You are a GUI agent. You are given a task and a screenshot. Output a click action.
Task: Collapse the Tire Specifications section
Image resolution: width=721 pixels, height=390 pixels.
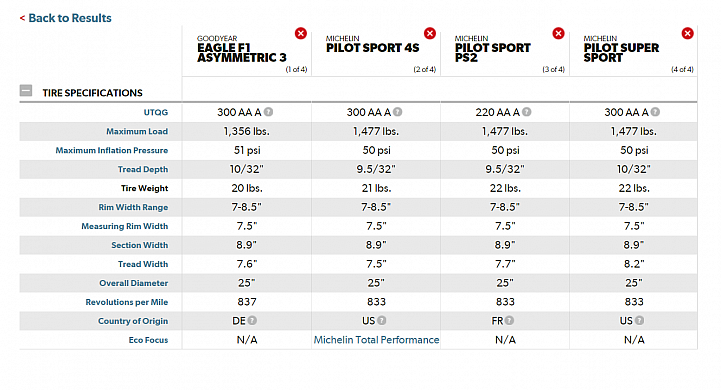(26, 91)
